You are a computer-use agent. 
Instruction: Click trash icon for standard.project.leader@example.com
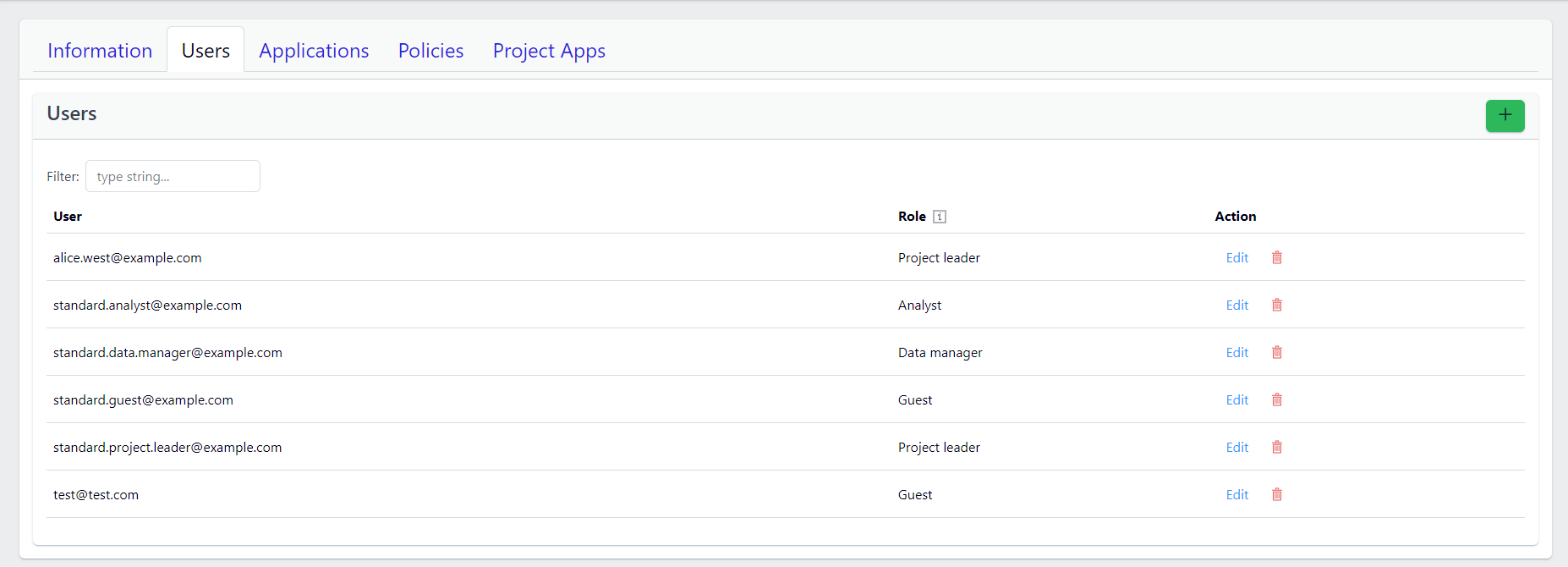[1277, 447]
